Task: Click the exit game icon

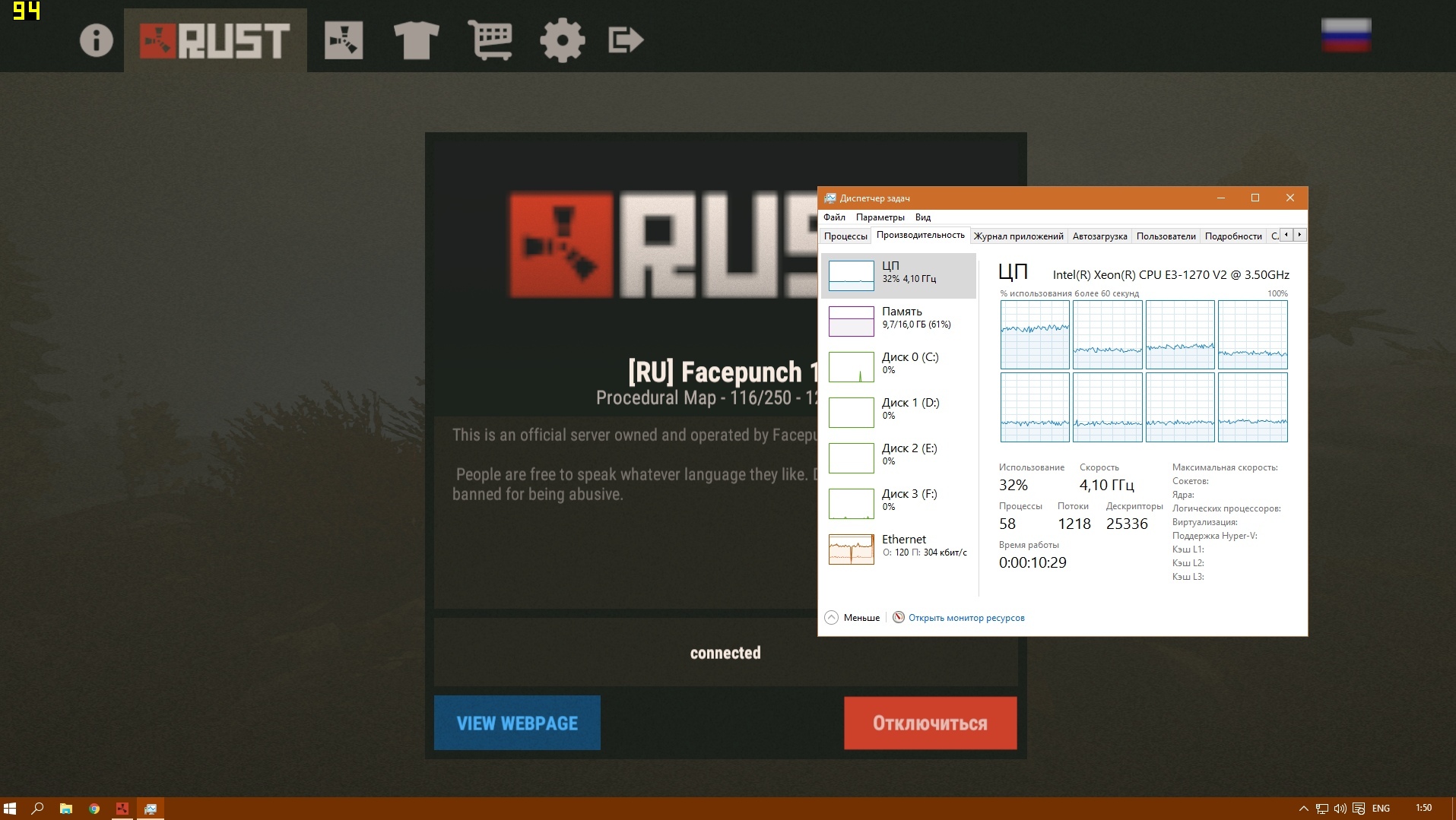Action: click(626, 40)
